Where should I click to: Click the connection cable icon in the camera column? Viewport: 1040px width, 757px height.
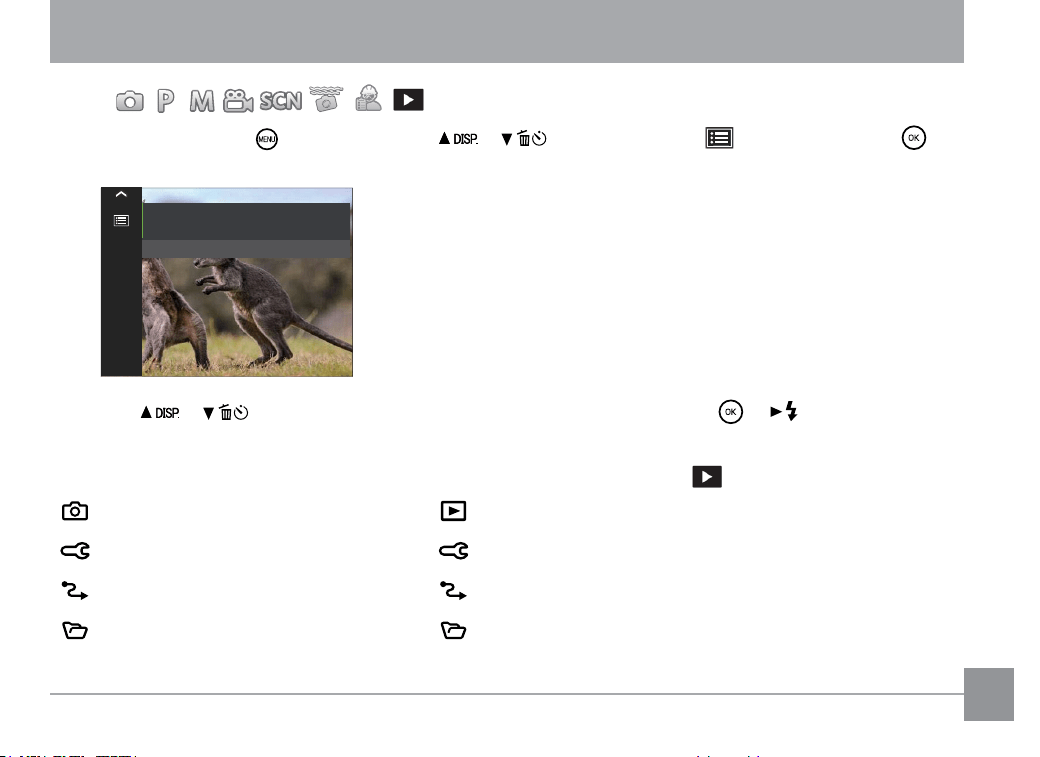click(x=75, y=590)
